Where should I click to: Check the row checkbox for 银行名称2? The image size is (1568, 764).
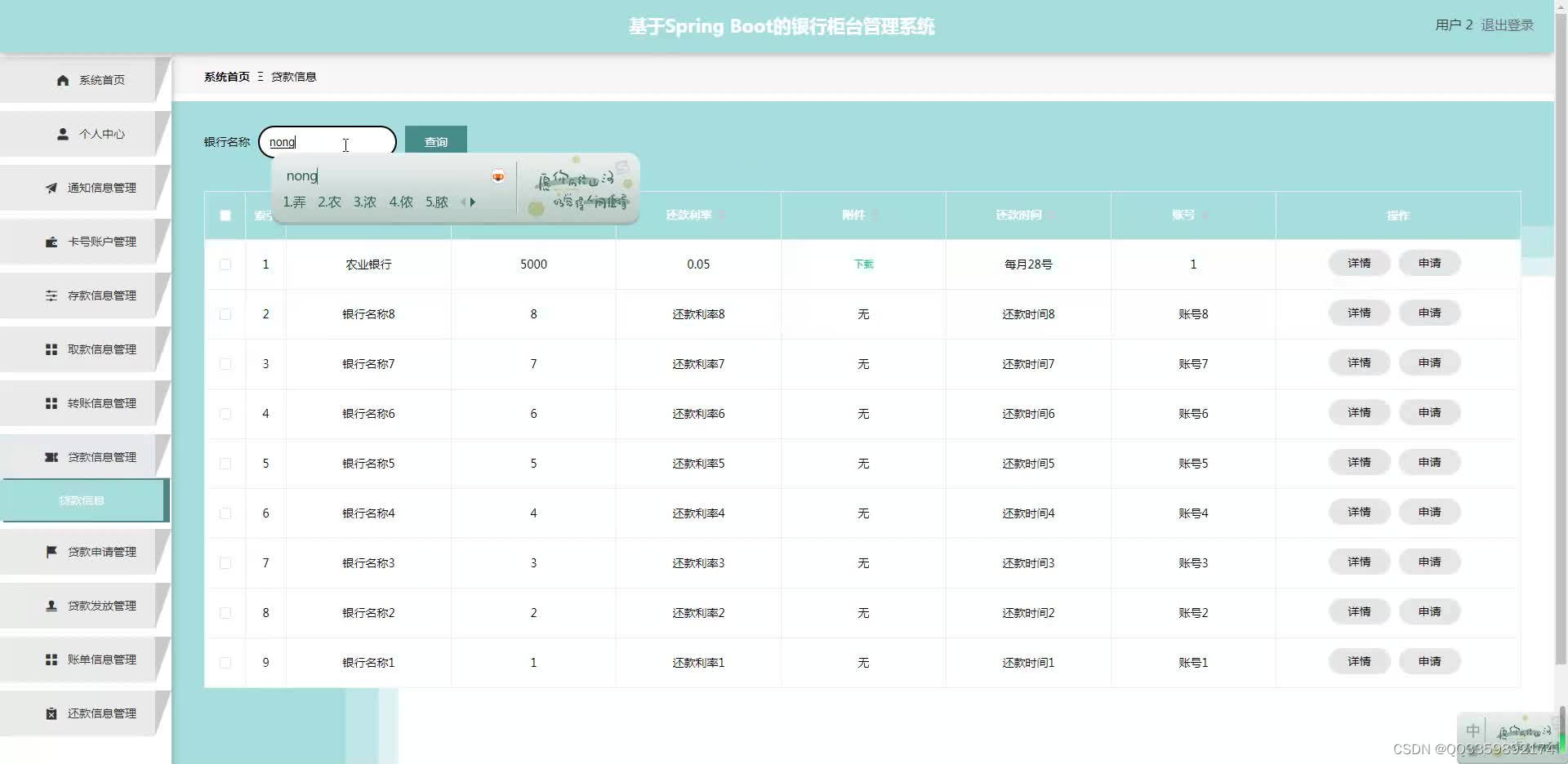(225, 613)
